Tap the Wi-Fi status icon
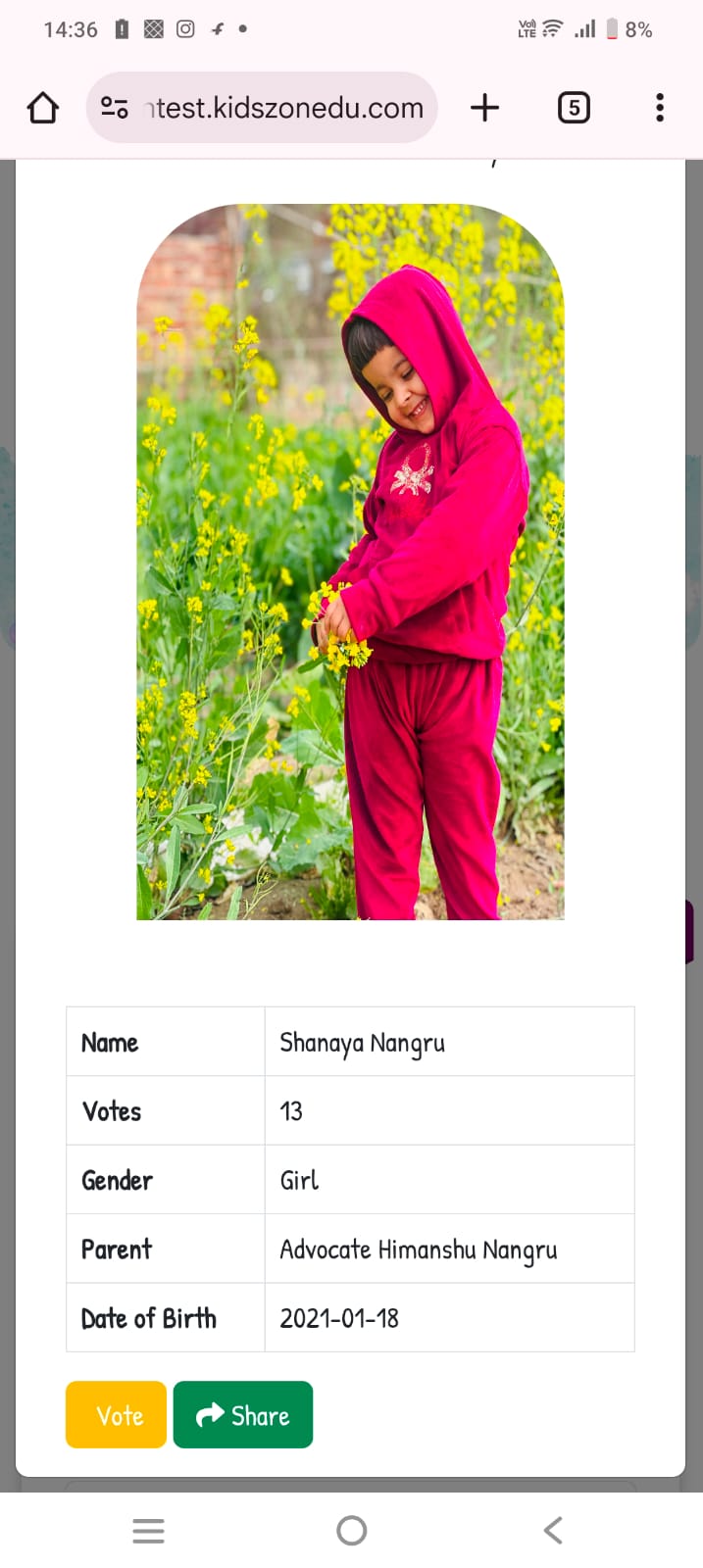Viewport: 703px width, 1568px height. [553, 29]
